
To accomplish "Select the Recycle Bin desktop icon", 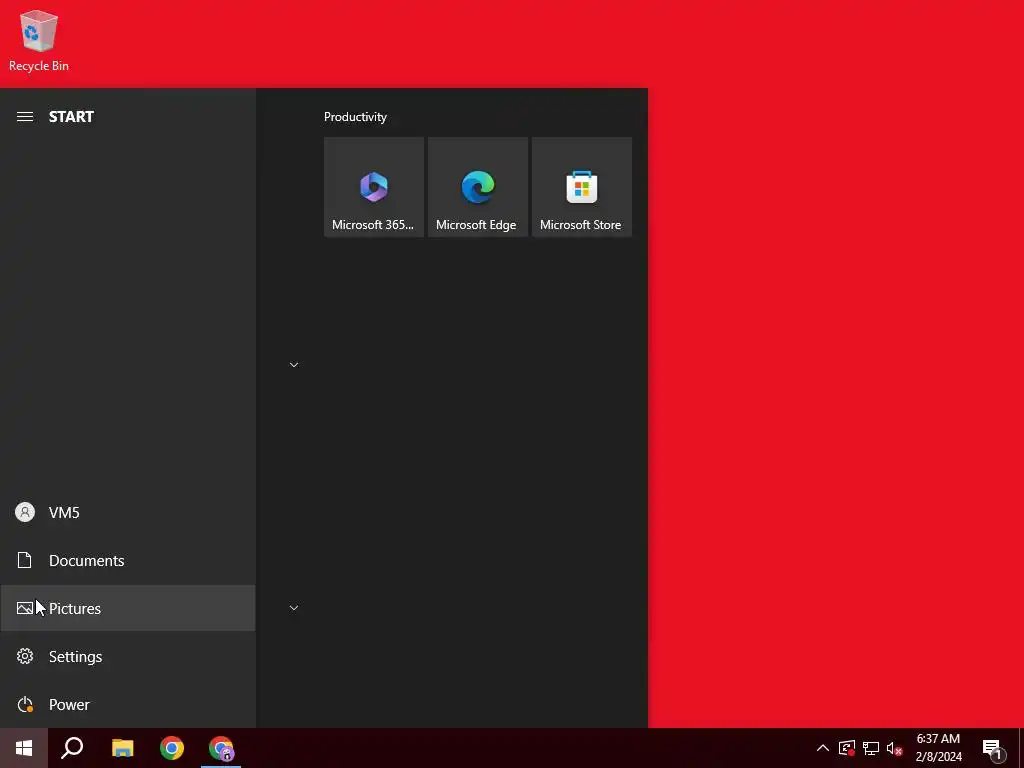I will coord(39,41).
